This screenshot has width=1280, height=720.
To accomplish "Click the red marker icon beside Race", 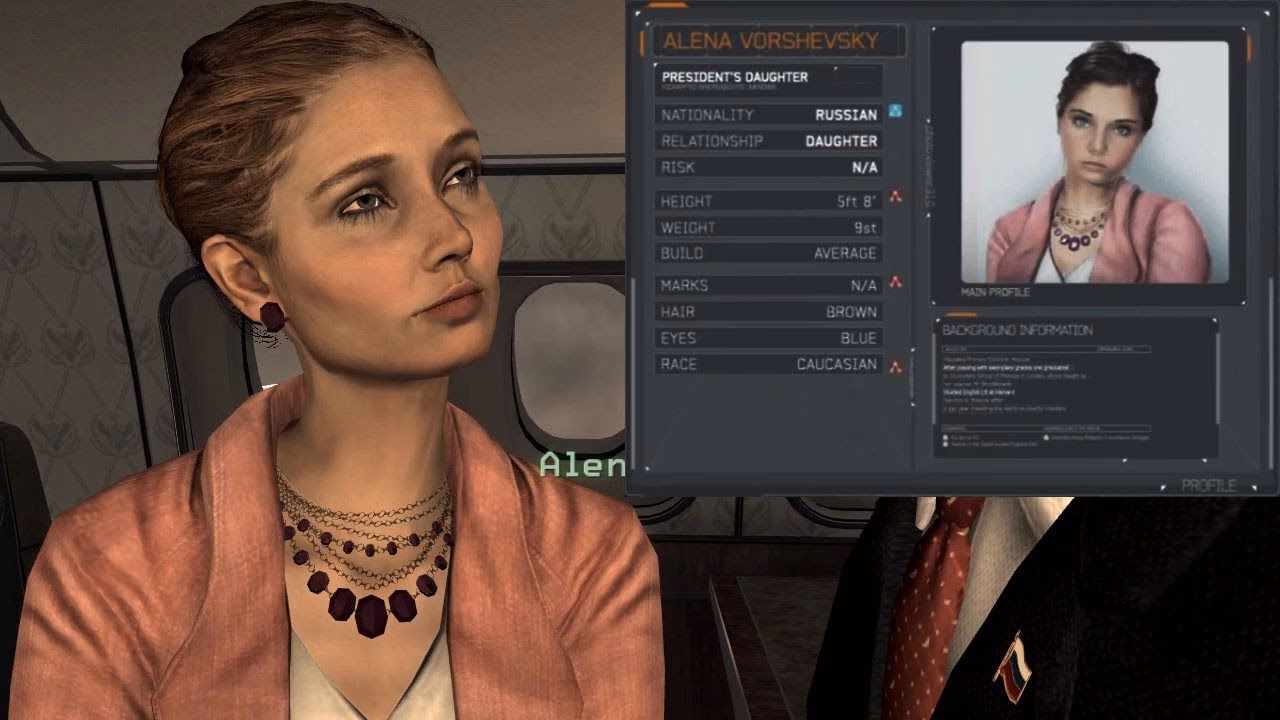I will (896, 366).
